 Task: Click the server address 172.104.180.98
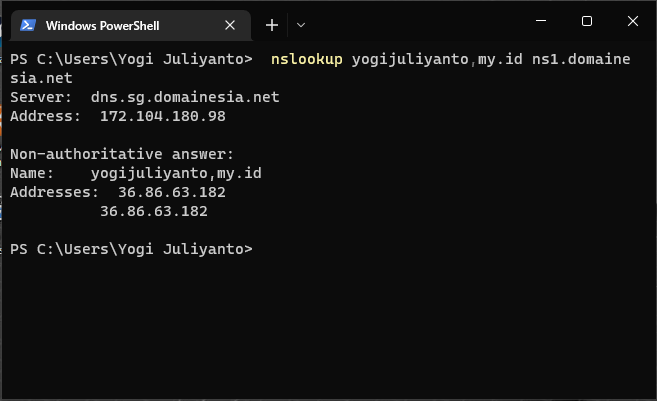pyautogui.click(x=162, y=116)
